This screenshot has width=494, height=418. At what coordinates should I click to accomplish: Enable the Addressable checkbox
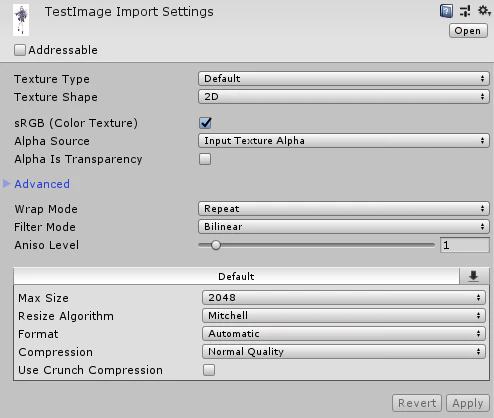(x=20, y=50)
